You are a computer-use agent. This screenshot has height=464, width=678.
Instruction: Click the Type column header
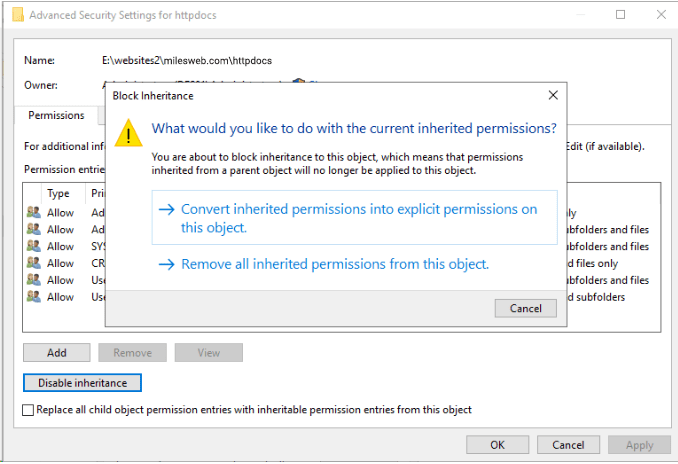(58, 194)
